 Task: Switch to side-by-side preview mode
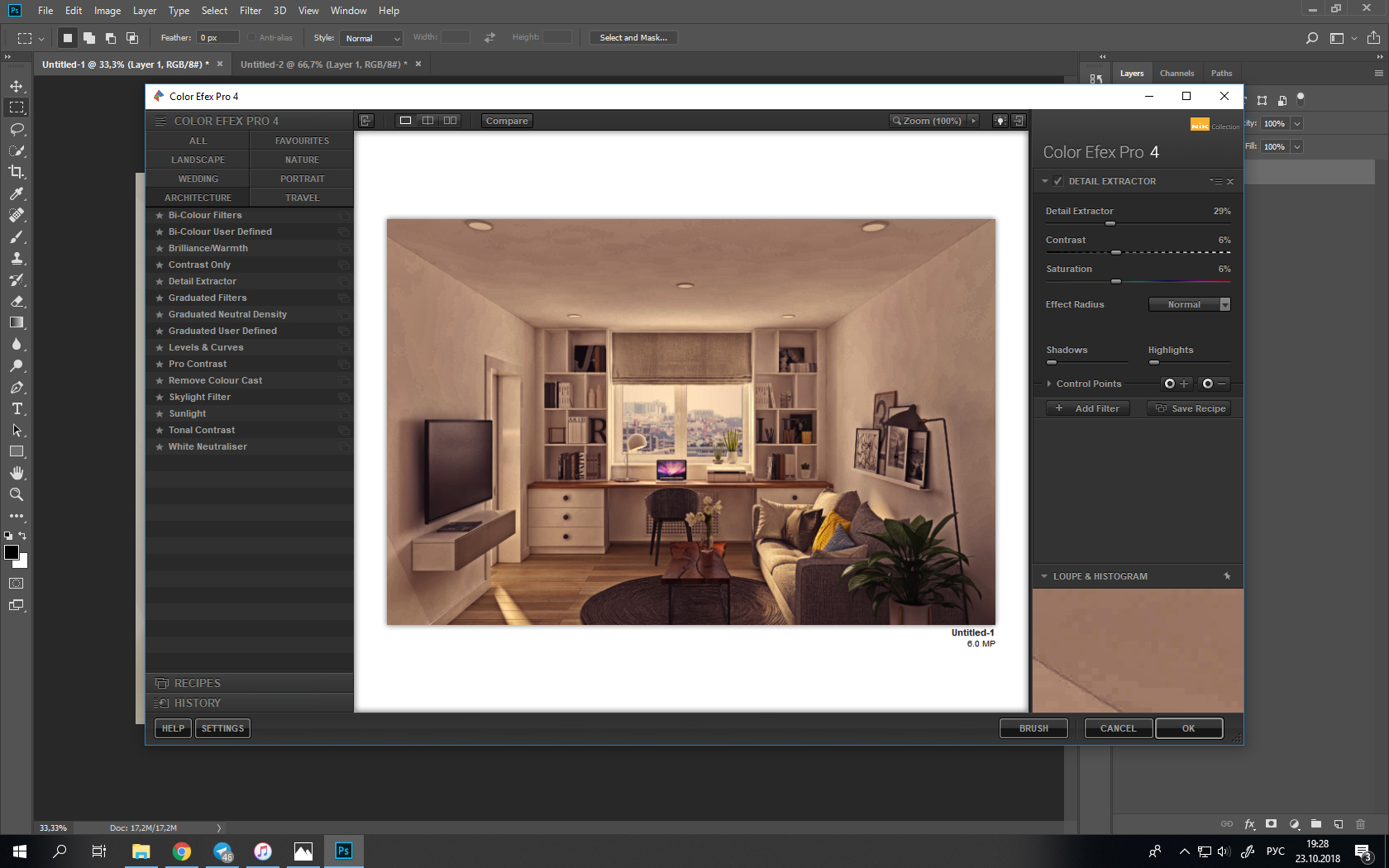450,121
